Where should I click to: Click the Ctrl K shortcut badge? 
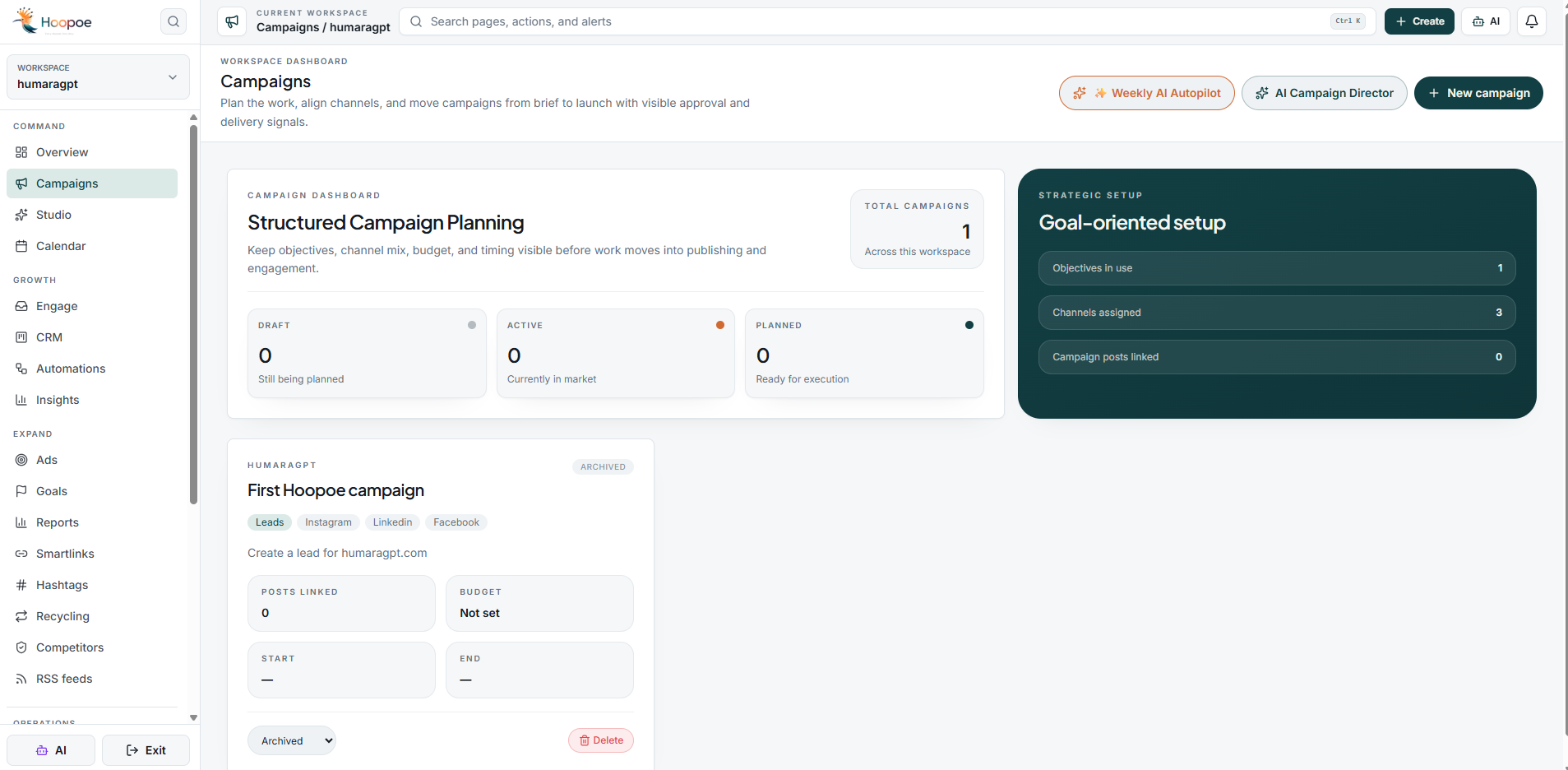tap(1348, 21)
